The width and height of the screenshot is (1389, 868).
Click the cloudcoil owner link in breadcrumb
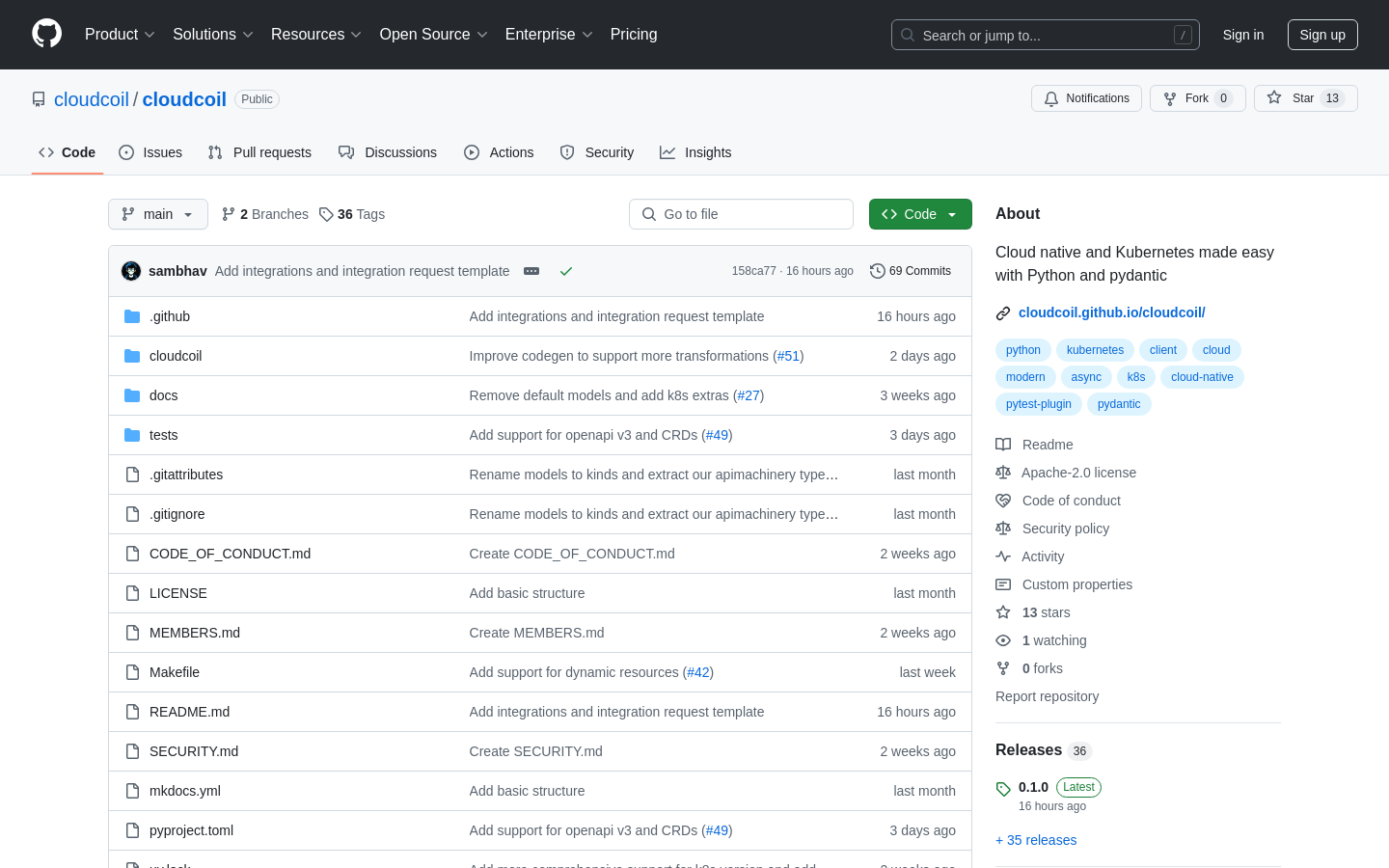[92, 99]
